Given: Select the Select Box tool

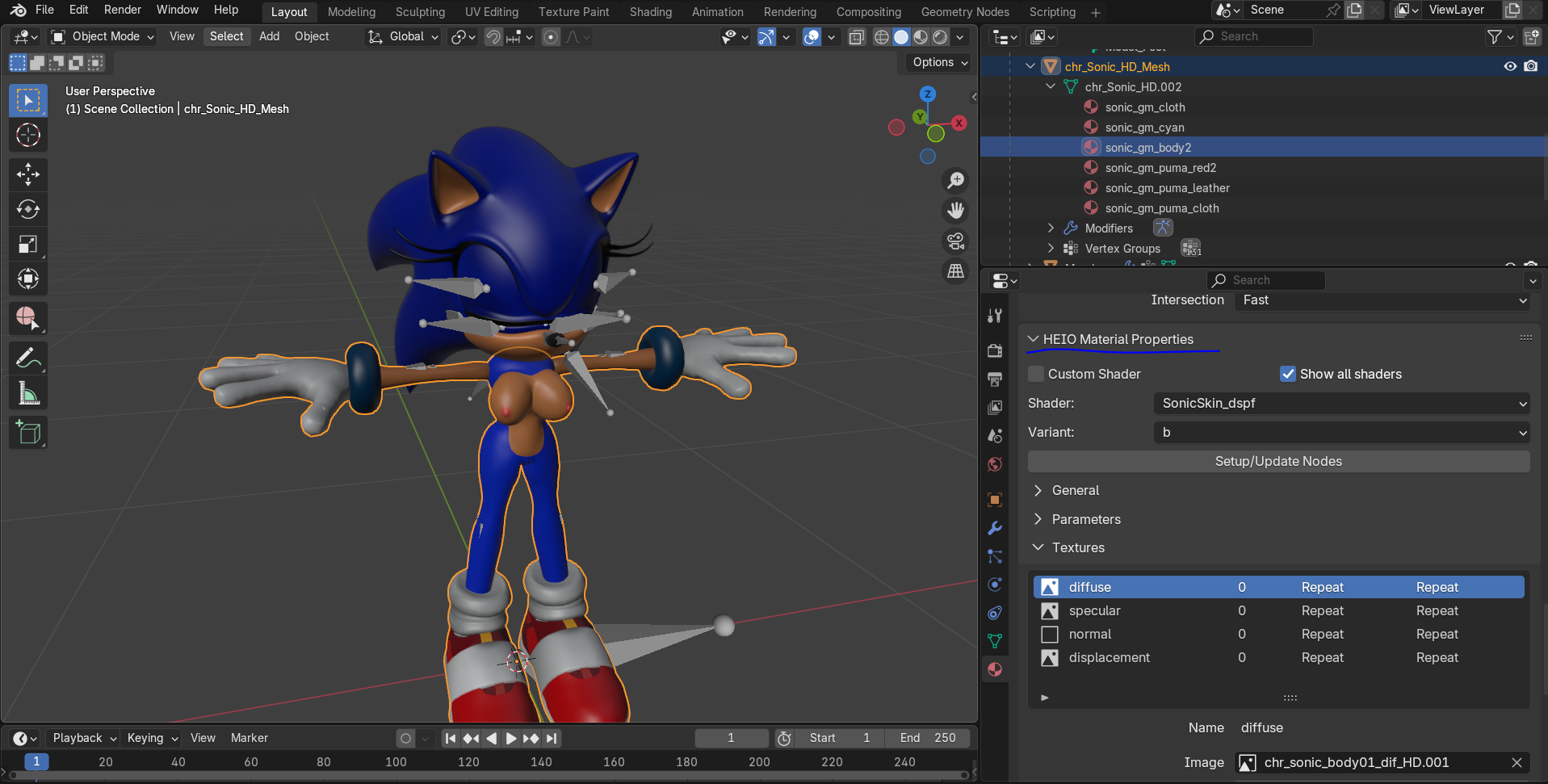Looking at the screenshot, I should [x=28, y=100].
